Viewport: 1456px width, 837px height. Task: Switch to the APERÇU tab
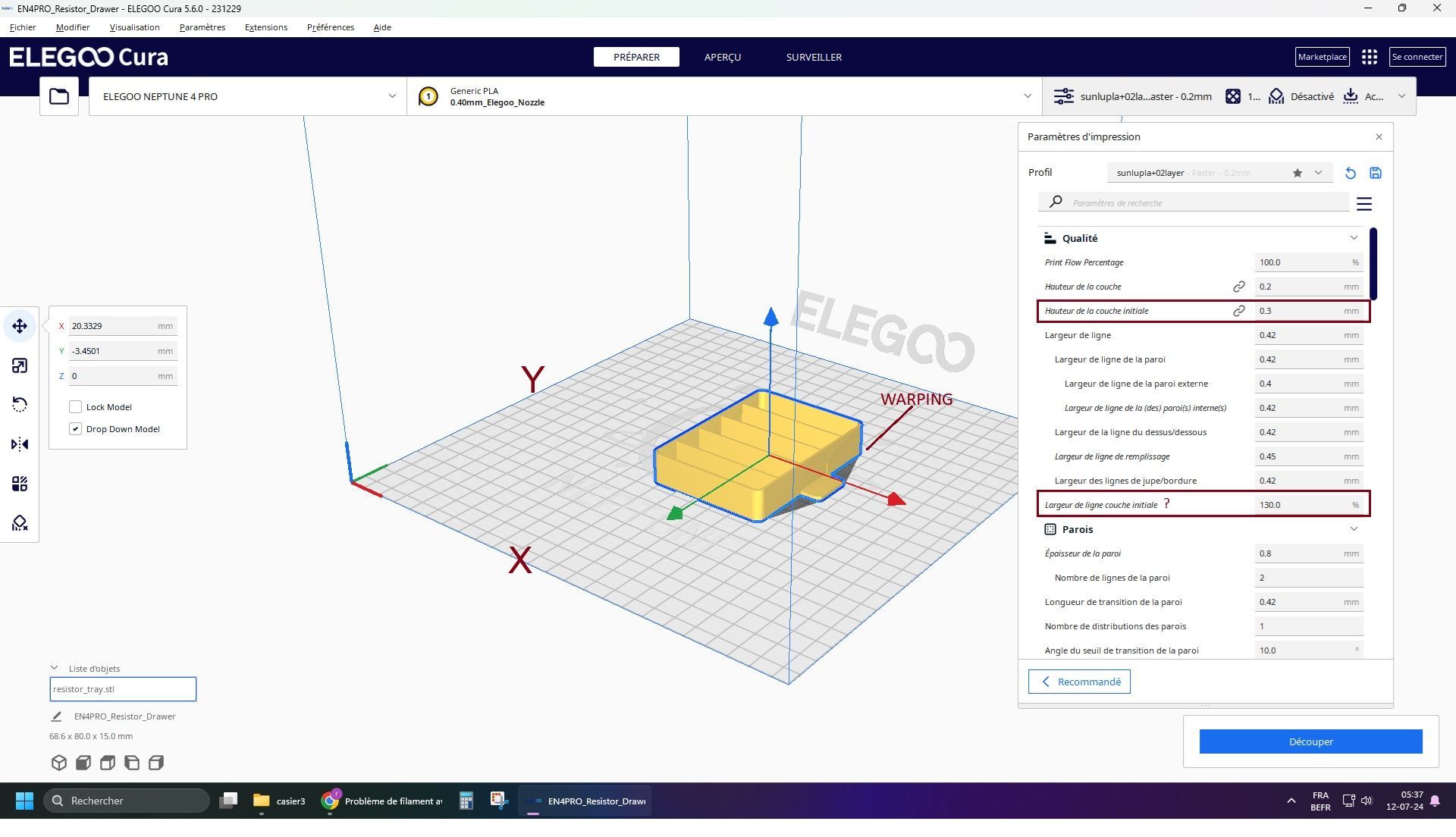click(x=722, y=57)
